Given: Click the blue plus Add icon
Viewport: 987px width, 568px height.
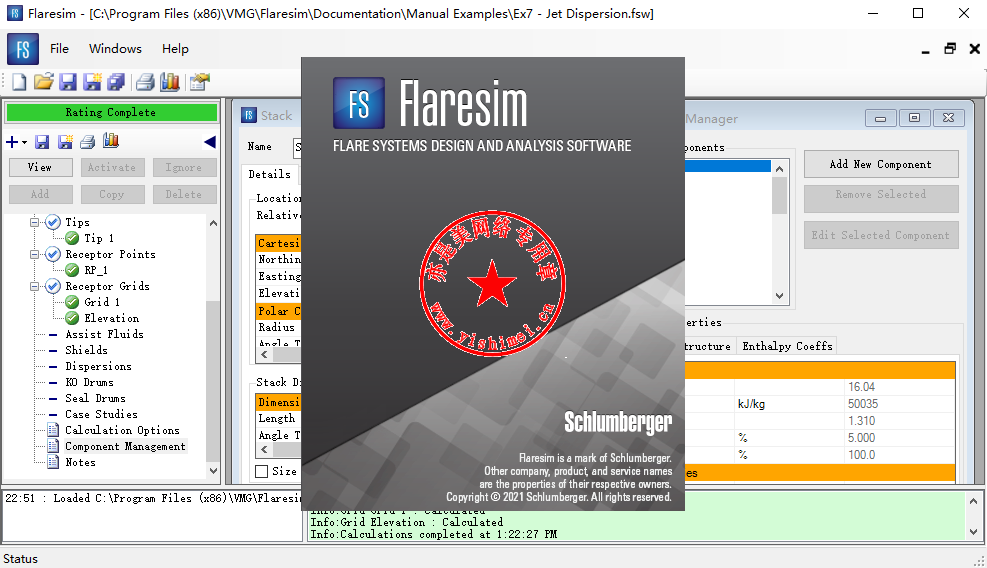Looking at the screenshot, I should (x=12, y=142).
